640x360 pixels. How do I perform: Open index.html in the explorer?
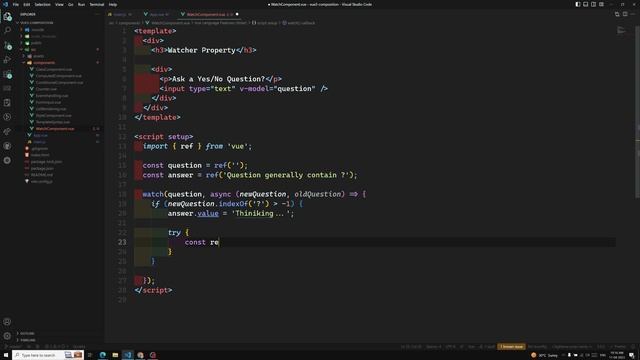[40, 155]
